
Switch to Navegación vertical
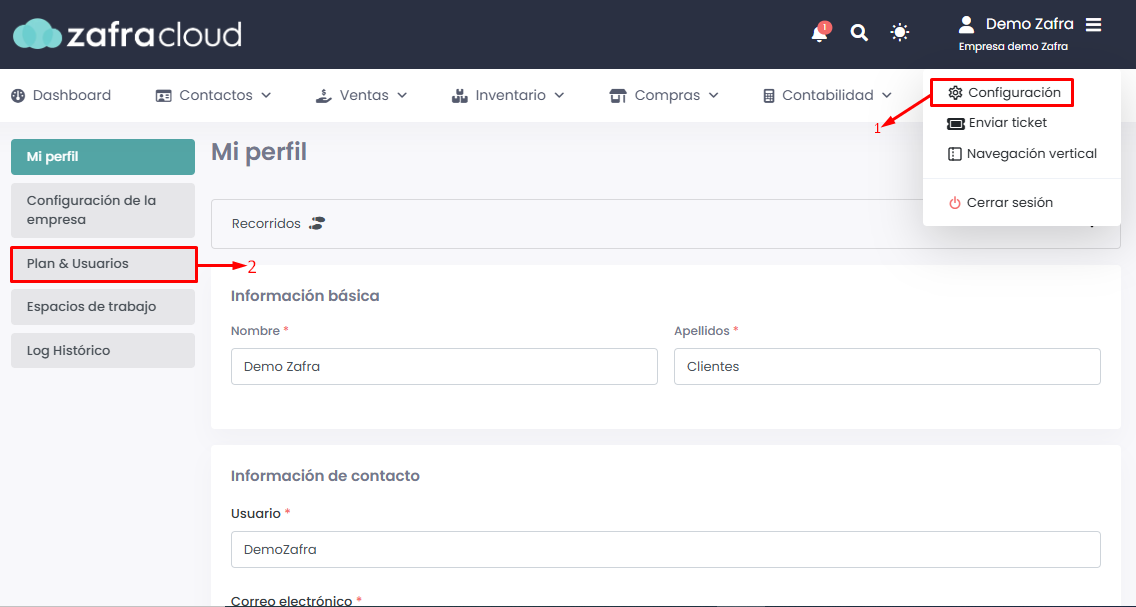point(1022,154)
